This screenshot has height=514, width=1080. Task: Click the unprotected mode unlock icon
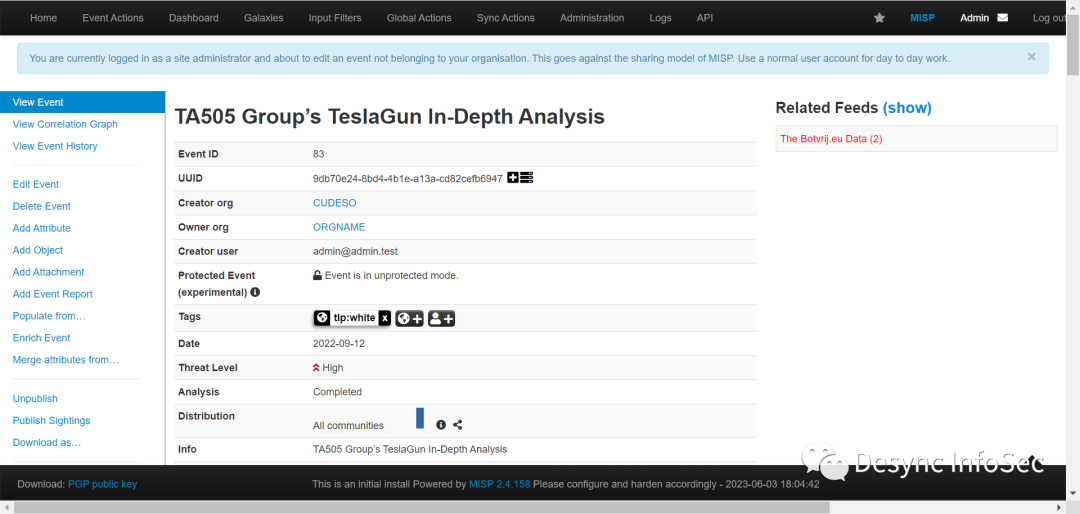click(x=318, y=276)
